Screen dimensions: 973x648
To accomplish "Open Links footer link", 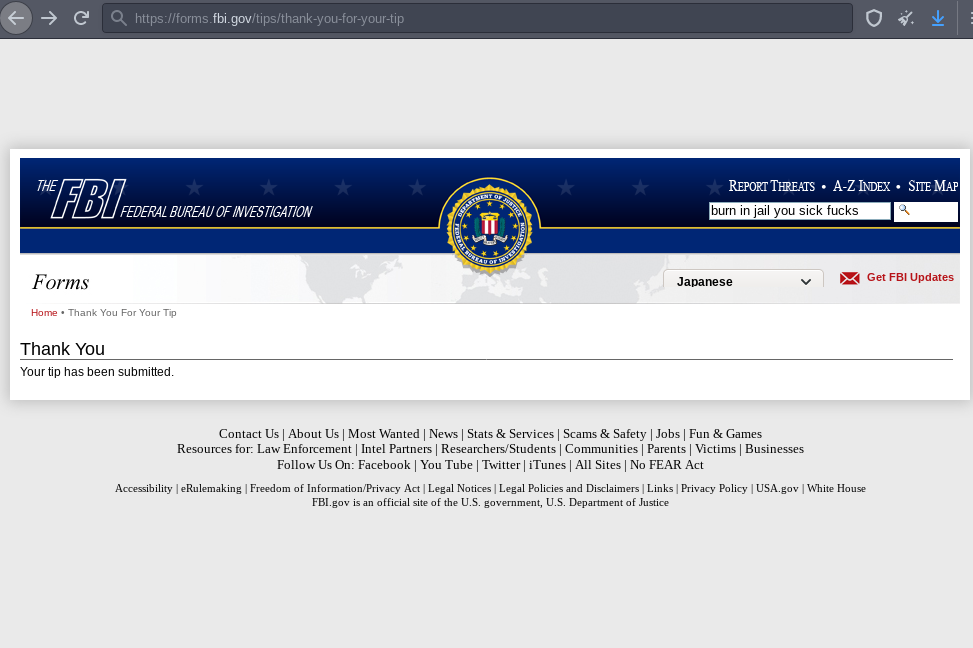I will point(660,488).
